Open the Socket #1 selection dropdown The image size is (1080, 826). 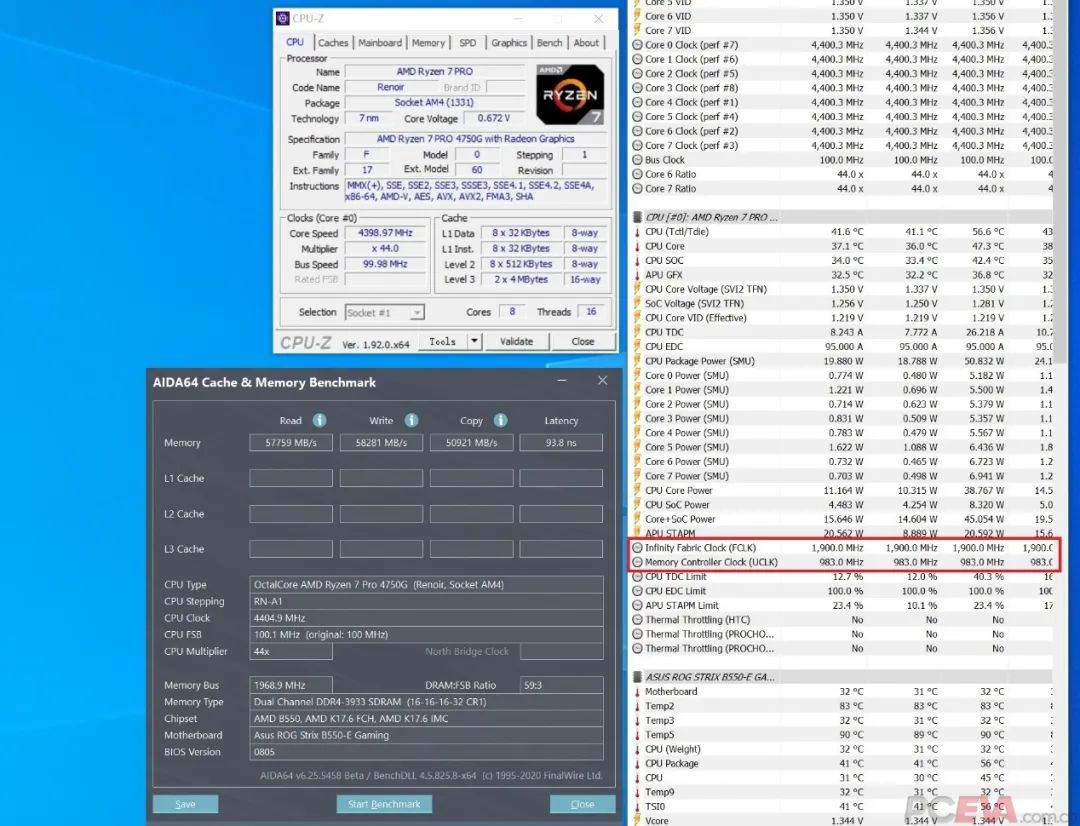point(384,313)
